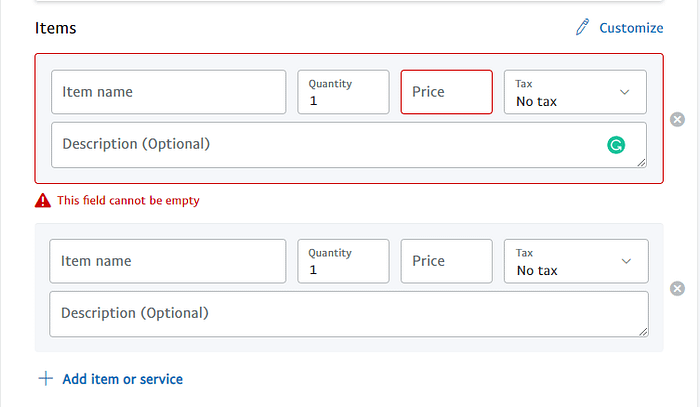Open the Tax dropdown in the second item

click(576, 261)
